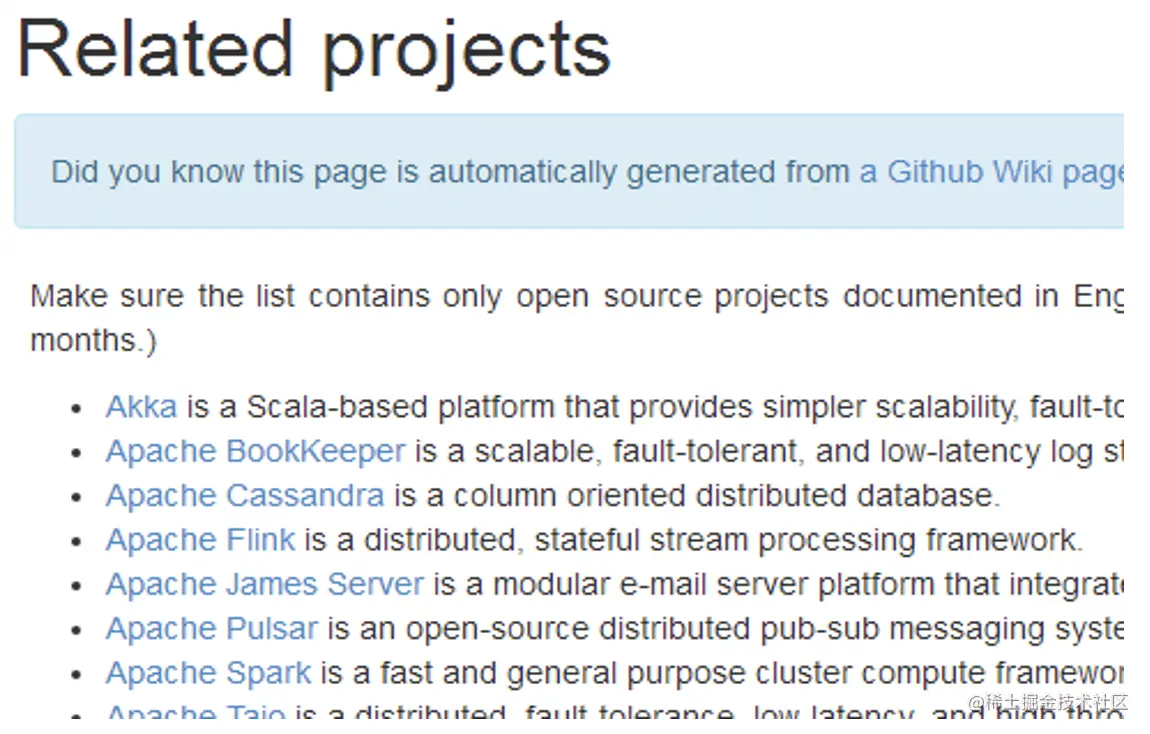Click the 'Related projects' heading
This screenshot has height=734, width=1150.
pyautogui.click(x=314, y=48)
